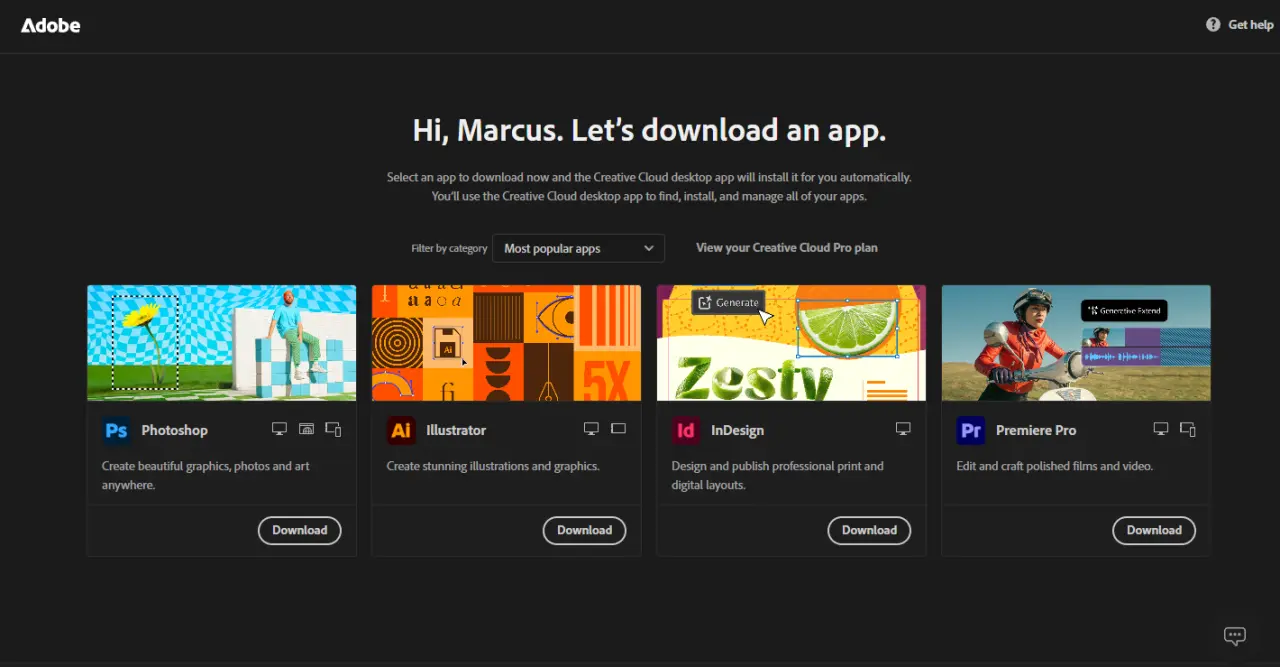Click the Premiere Pro app title text
The width and height of the screenshot is (1280, 667).
point(1036,430)
